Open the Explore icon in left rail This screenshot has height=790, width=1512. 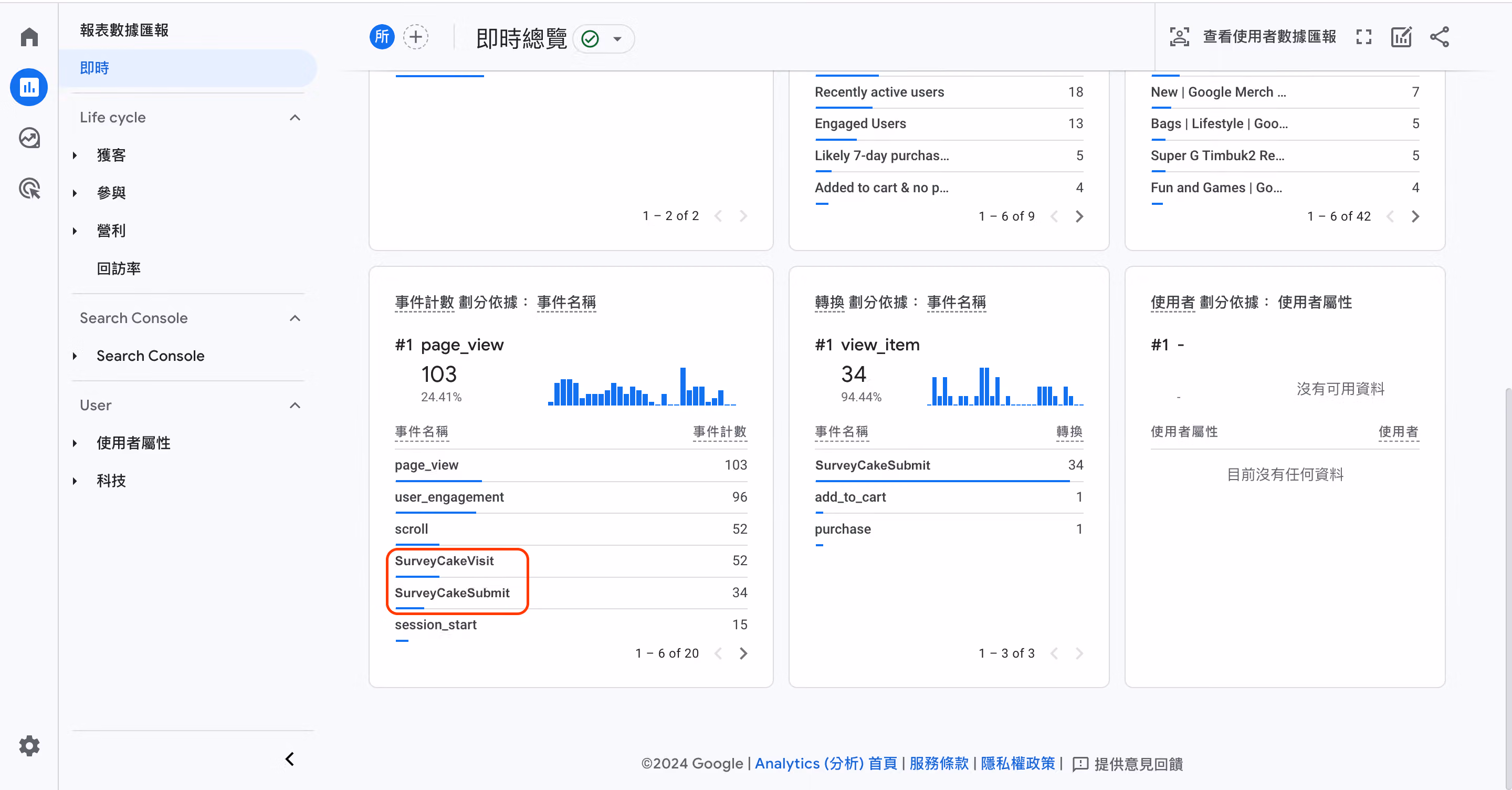pos(29,138)
